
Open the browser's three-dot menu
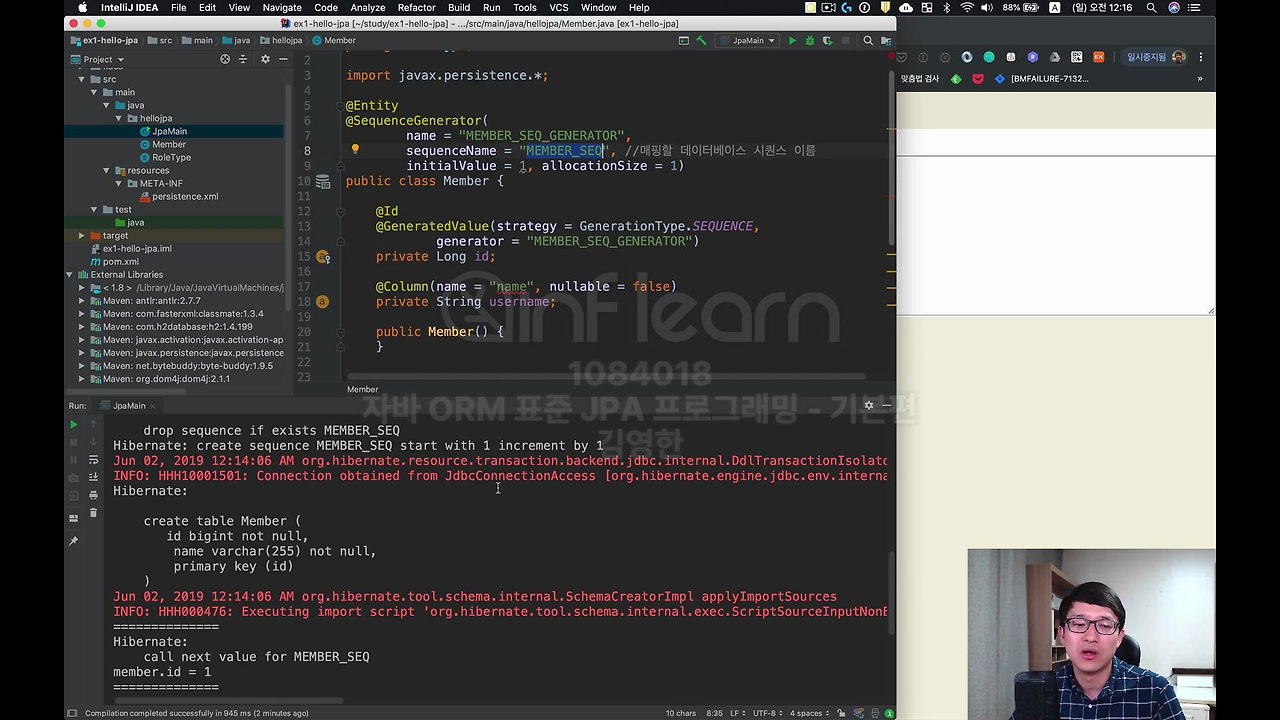tap(1201, 57)
